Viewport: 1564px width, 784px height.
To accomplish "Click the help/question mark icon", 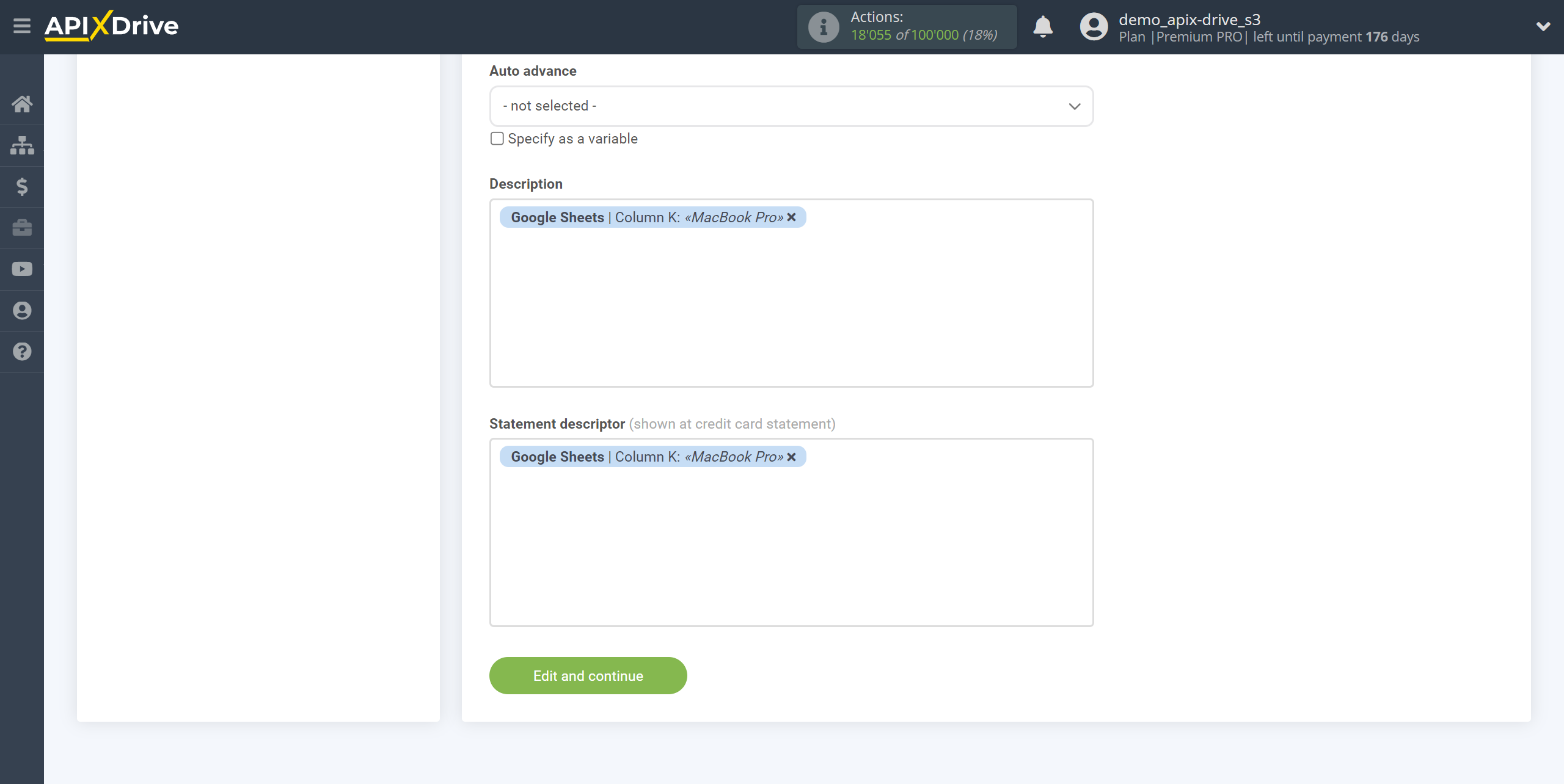I will pyautogui.click(x=22, y=351).
